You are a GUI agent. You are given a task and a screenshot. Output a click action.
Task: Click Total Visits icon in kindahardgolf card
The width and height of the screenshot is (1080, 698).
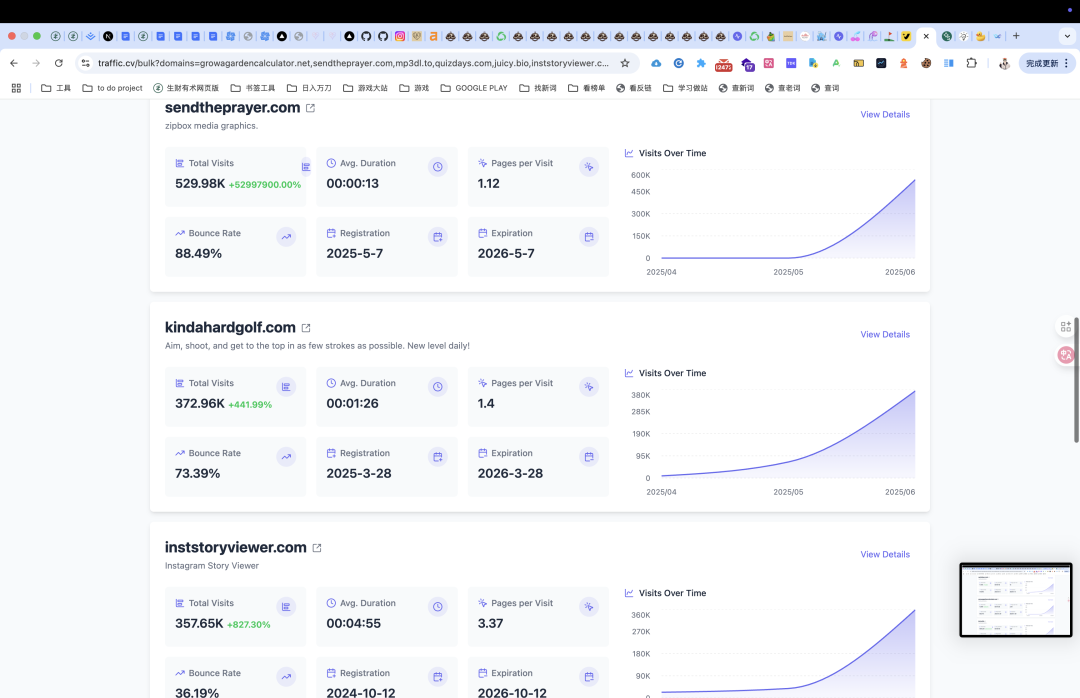coord(286,387)
